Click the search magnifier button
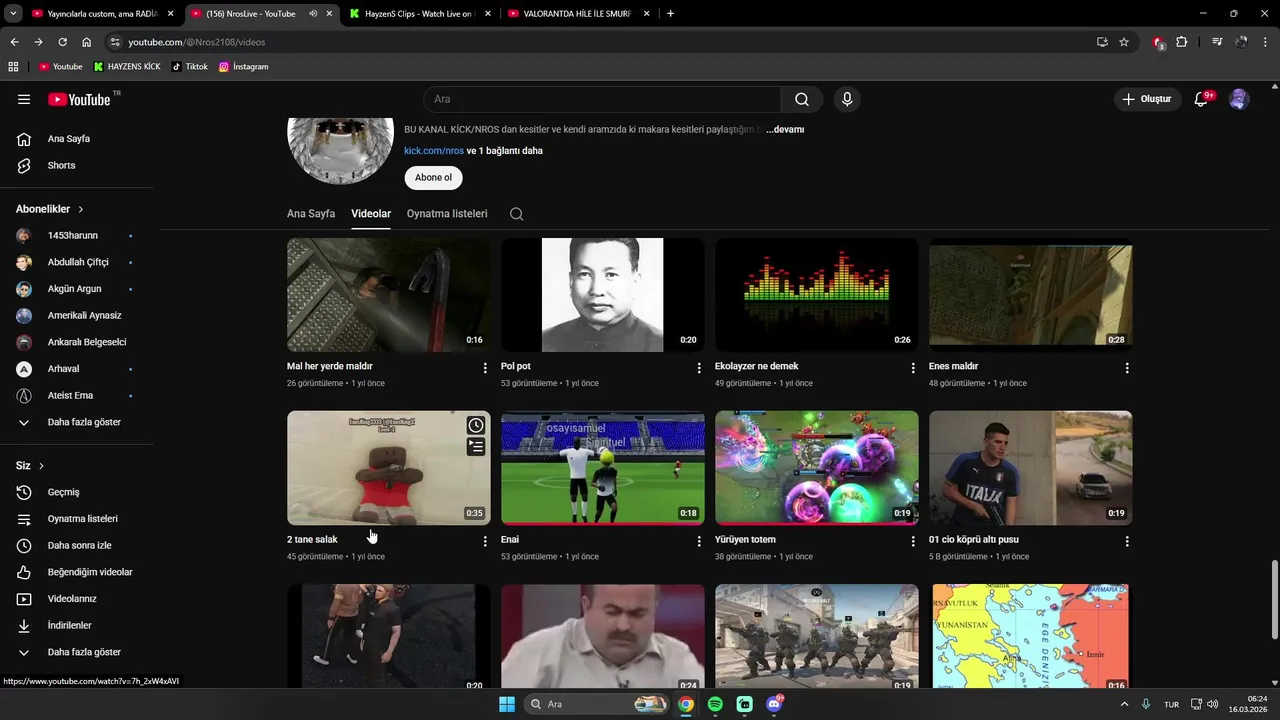1280x720 pixels. [802, 99]
